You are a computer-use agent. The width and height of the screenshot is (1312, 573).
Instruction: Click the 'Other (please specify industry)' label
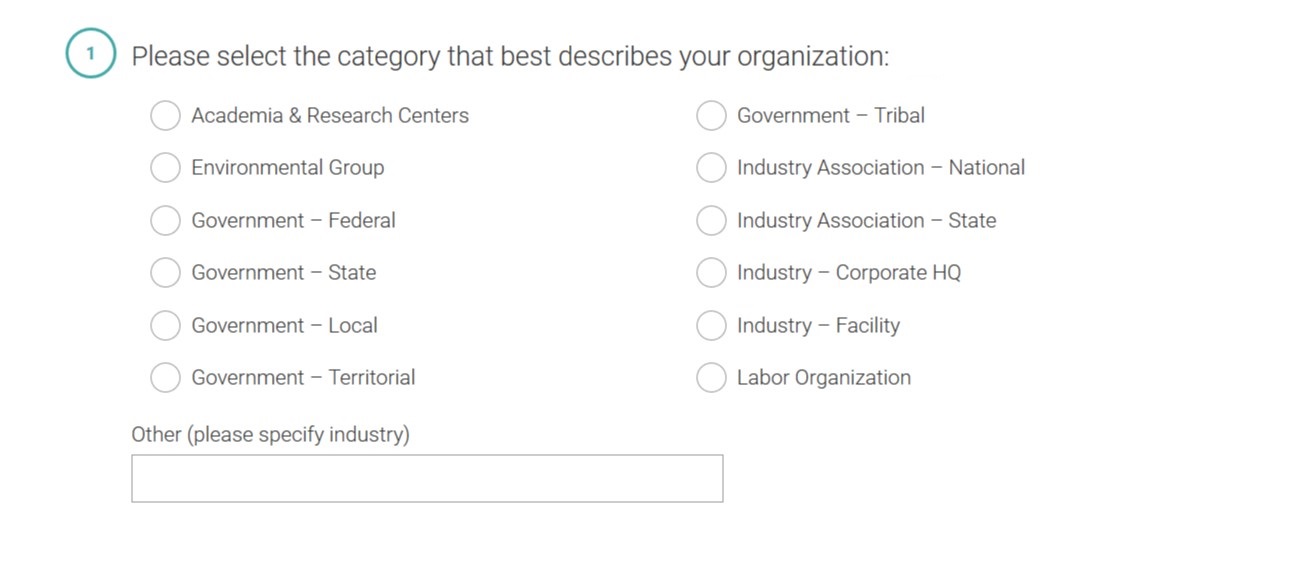click(270, 435)
